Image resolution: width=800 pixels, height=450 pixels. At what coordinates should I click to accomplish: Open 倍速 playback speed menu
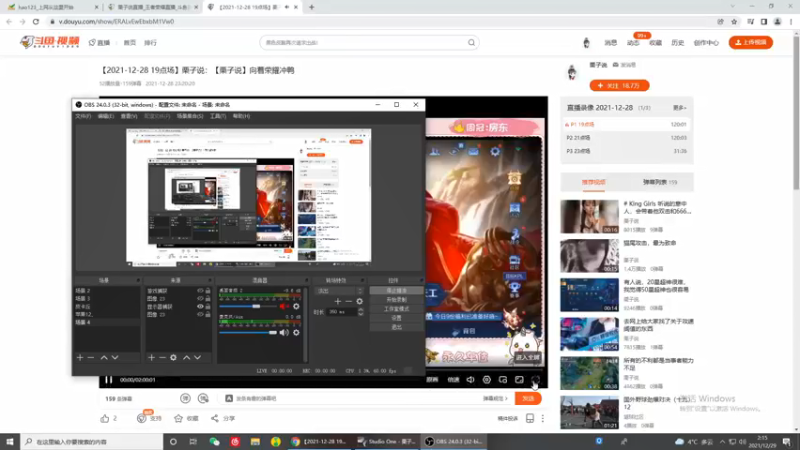tap(453, 380)
